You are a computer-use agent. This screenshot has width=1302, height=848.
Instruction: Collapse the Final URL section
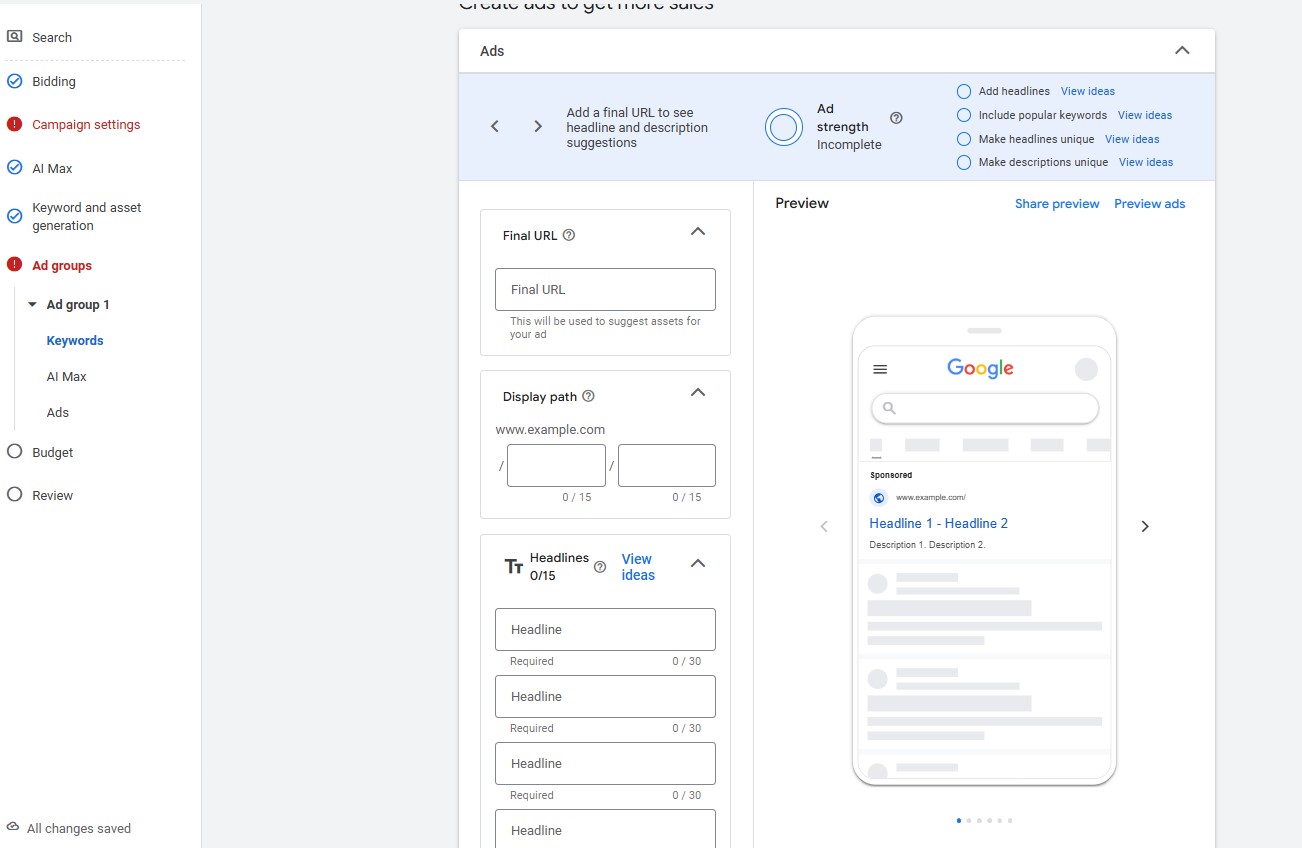point(698,232)
